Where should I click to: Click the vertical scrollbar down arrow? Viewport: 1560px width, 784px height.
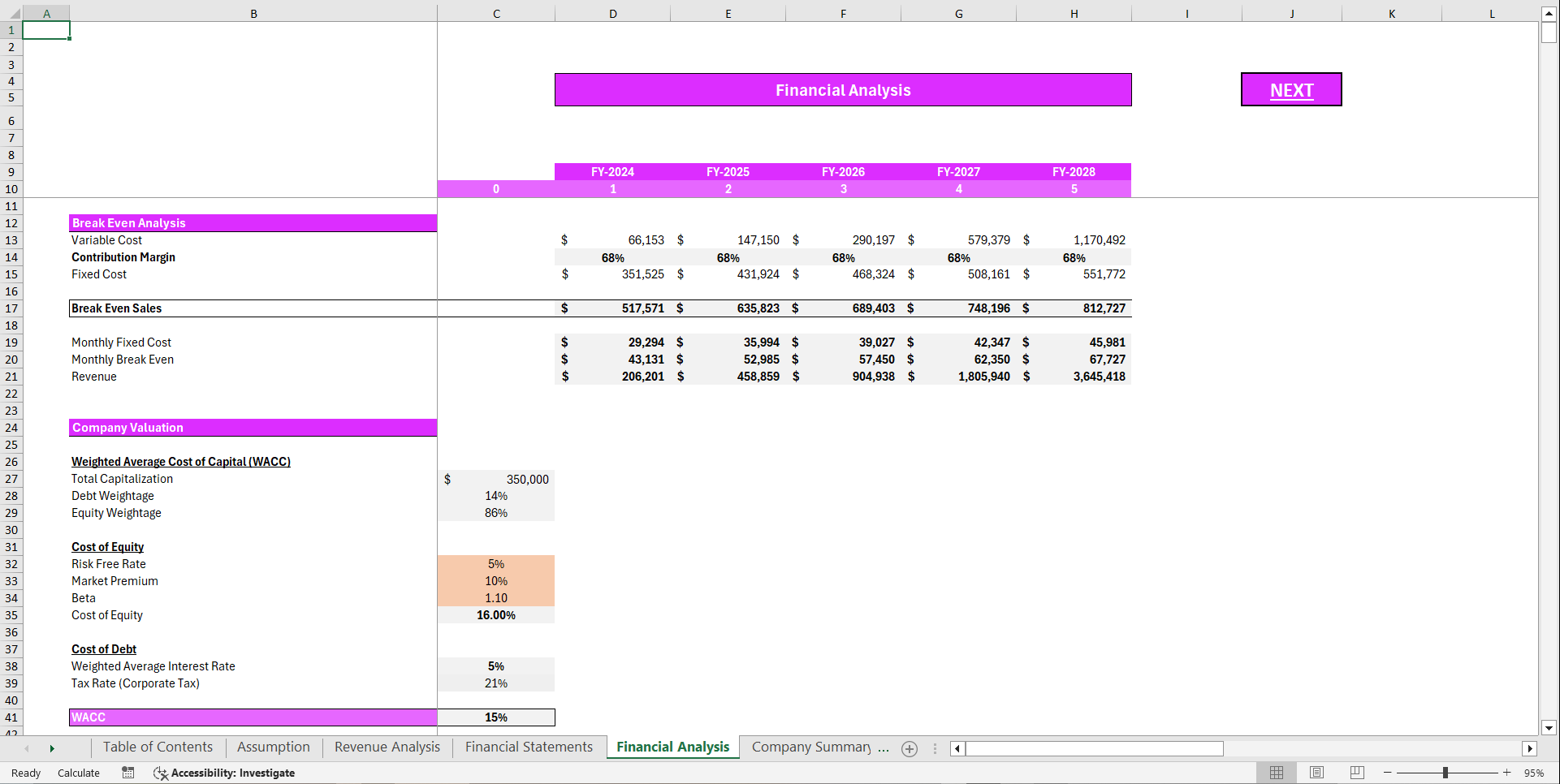(1549, 728)
